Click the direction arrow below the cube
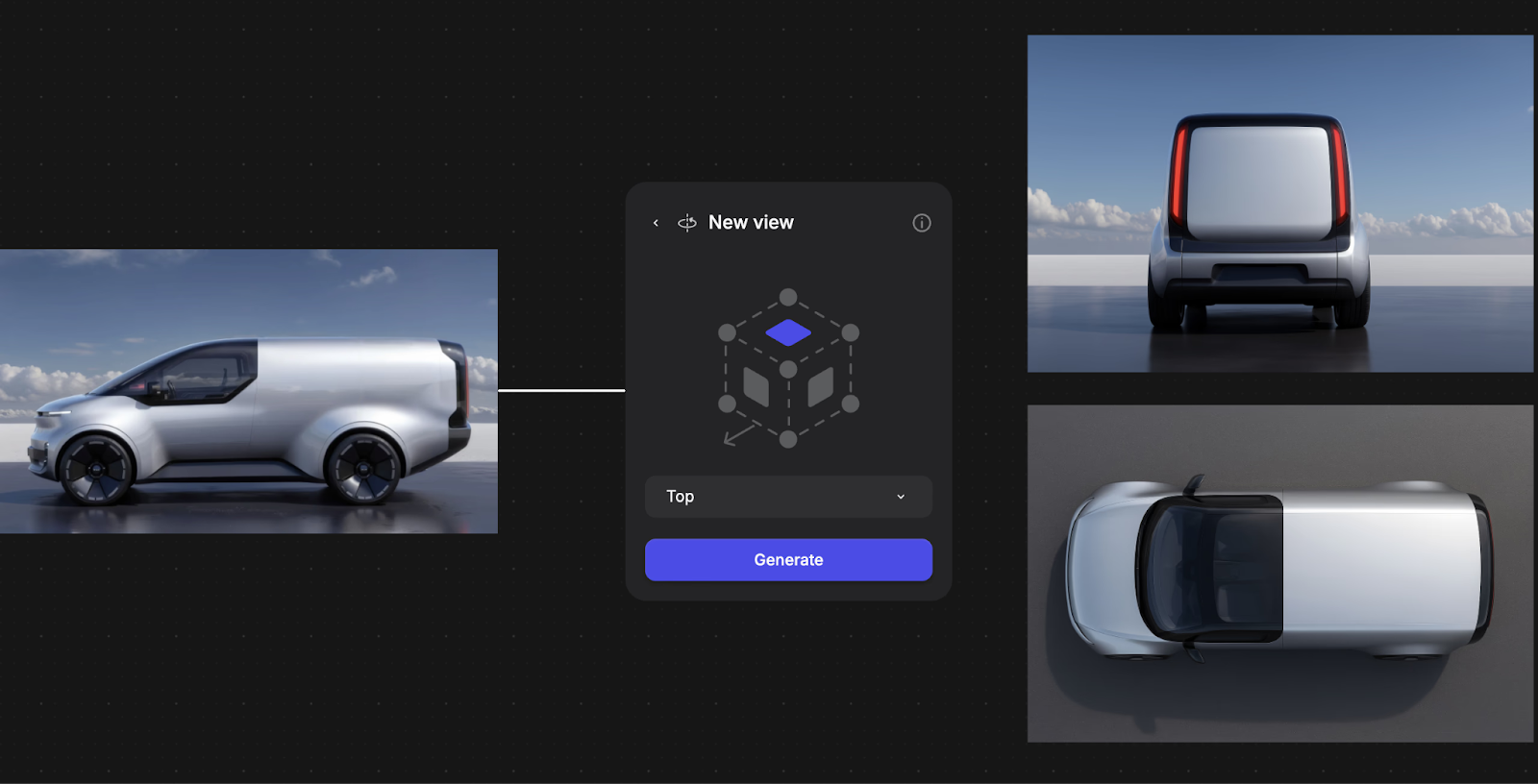Screen dimensions: 1538x784 738,435
